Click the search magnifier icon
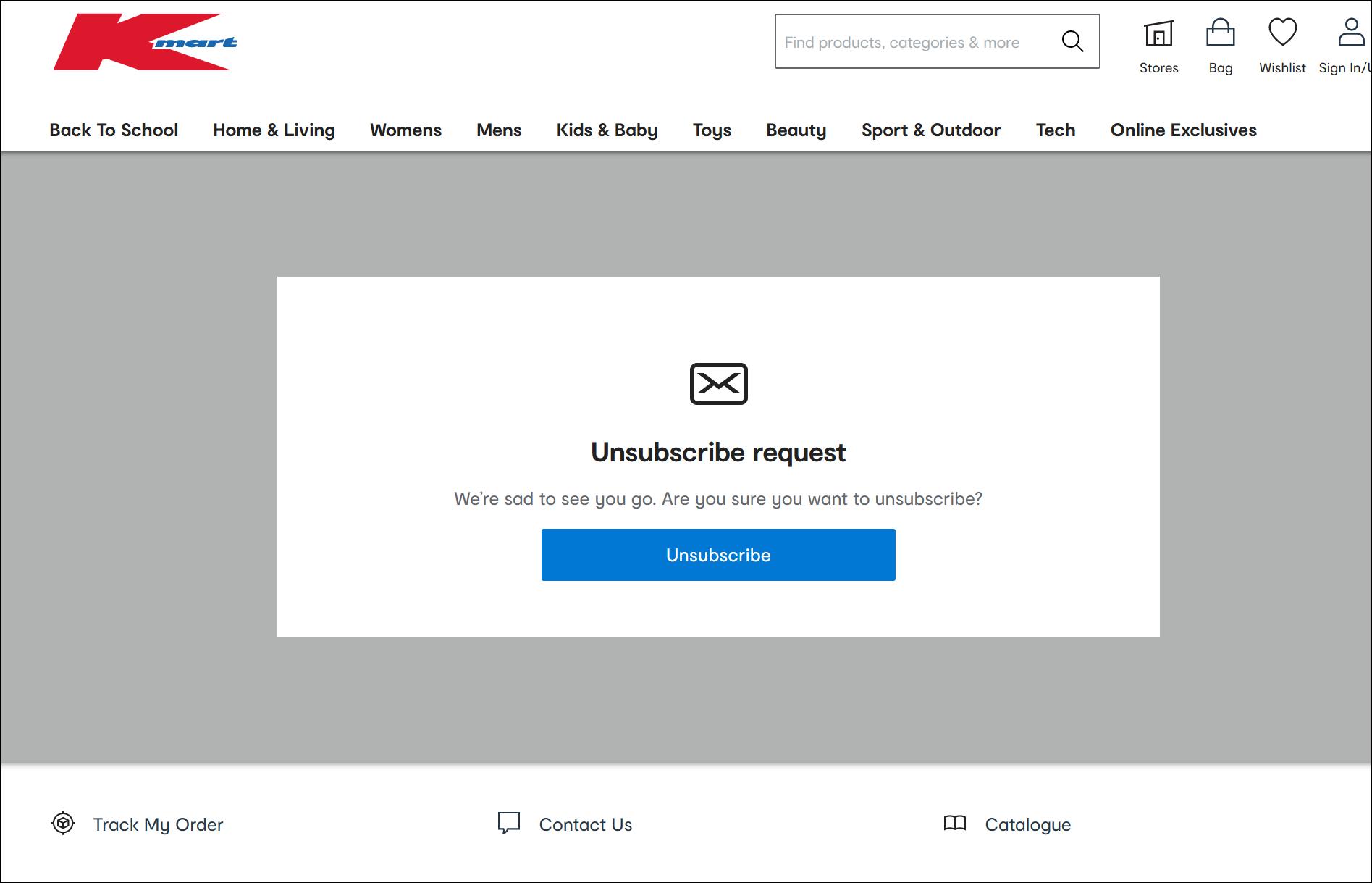Image resolution: width=1372 pixels, height=883 pixels. point(1073,42)
